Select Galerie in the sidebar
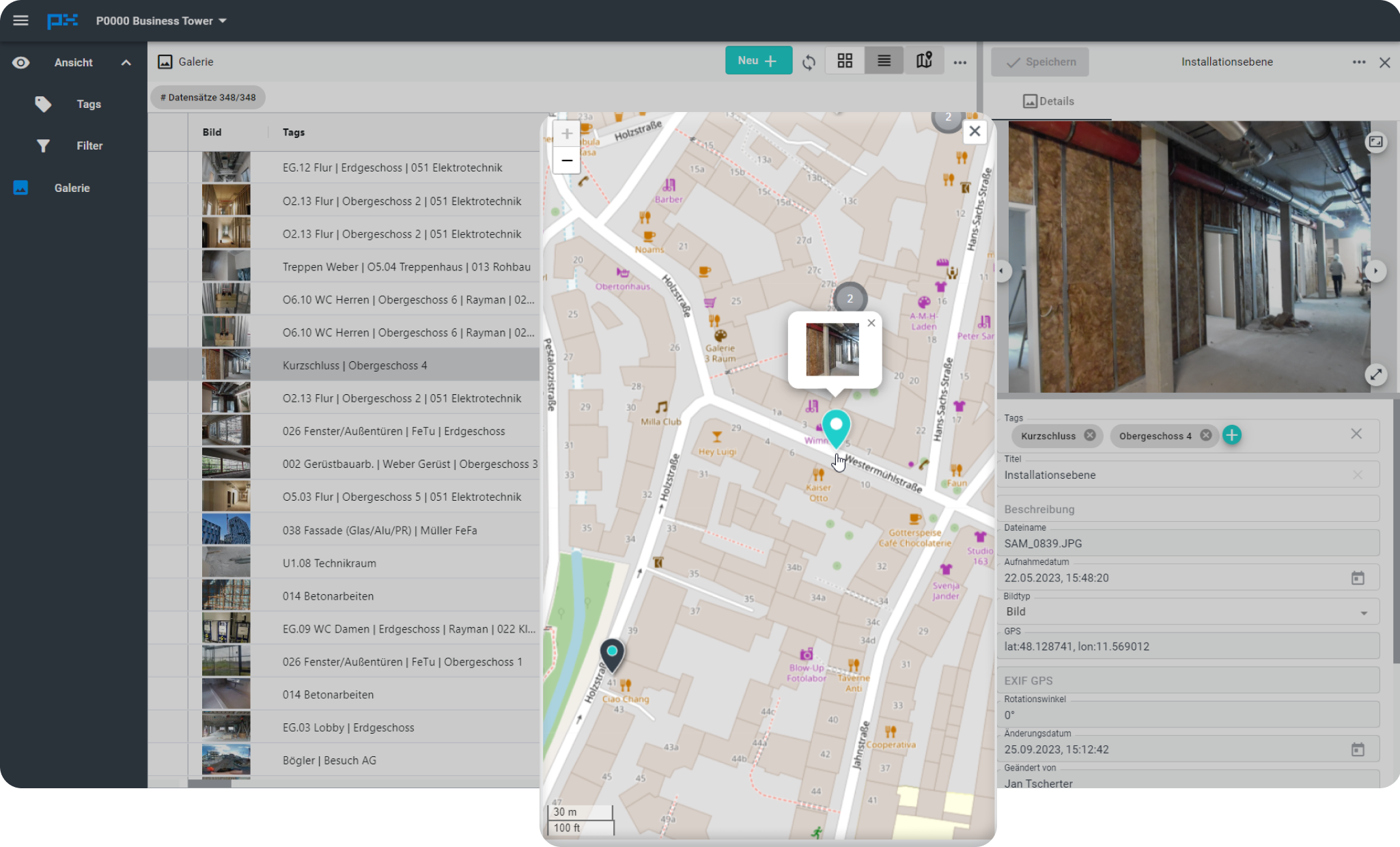Viewport: 1400px width, 847px height. point(72,188)
